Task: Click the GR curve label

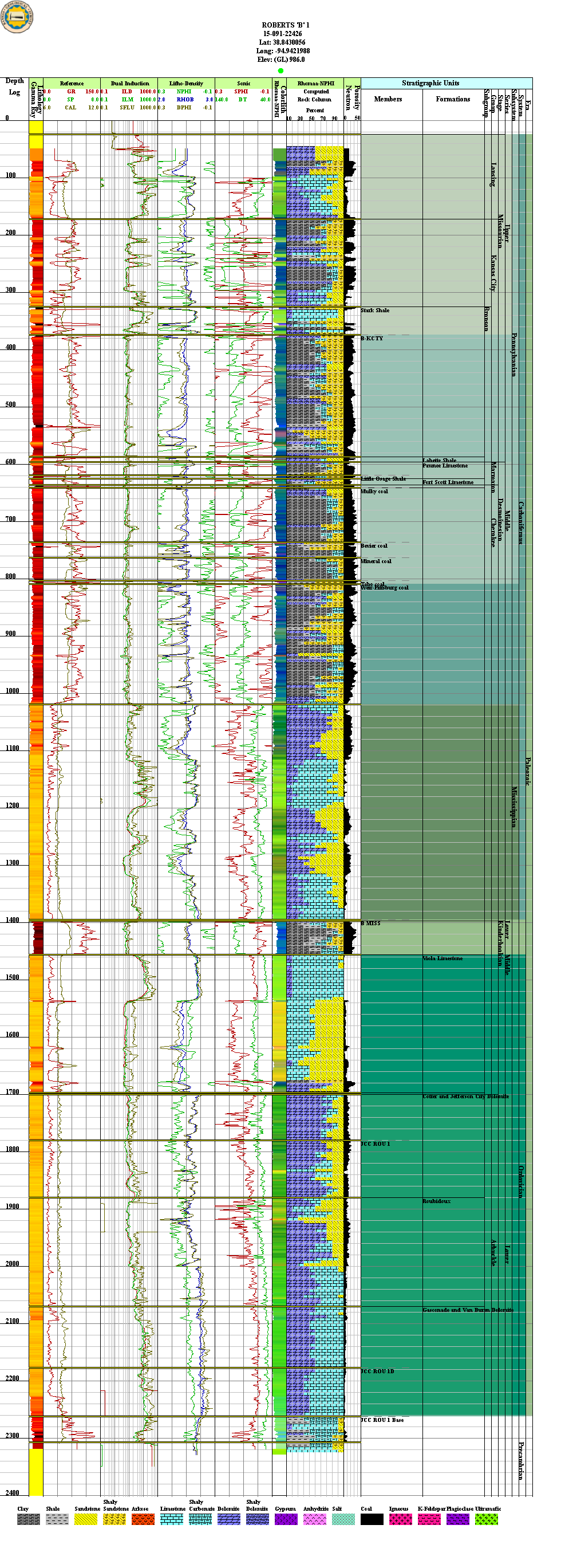Action: click(71, 92)
